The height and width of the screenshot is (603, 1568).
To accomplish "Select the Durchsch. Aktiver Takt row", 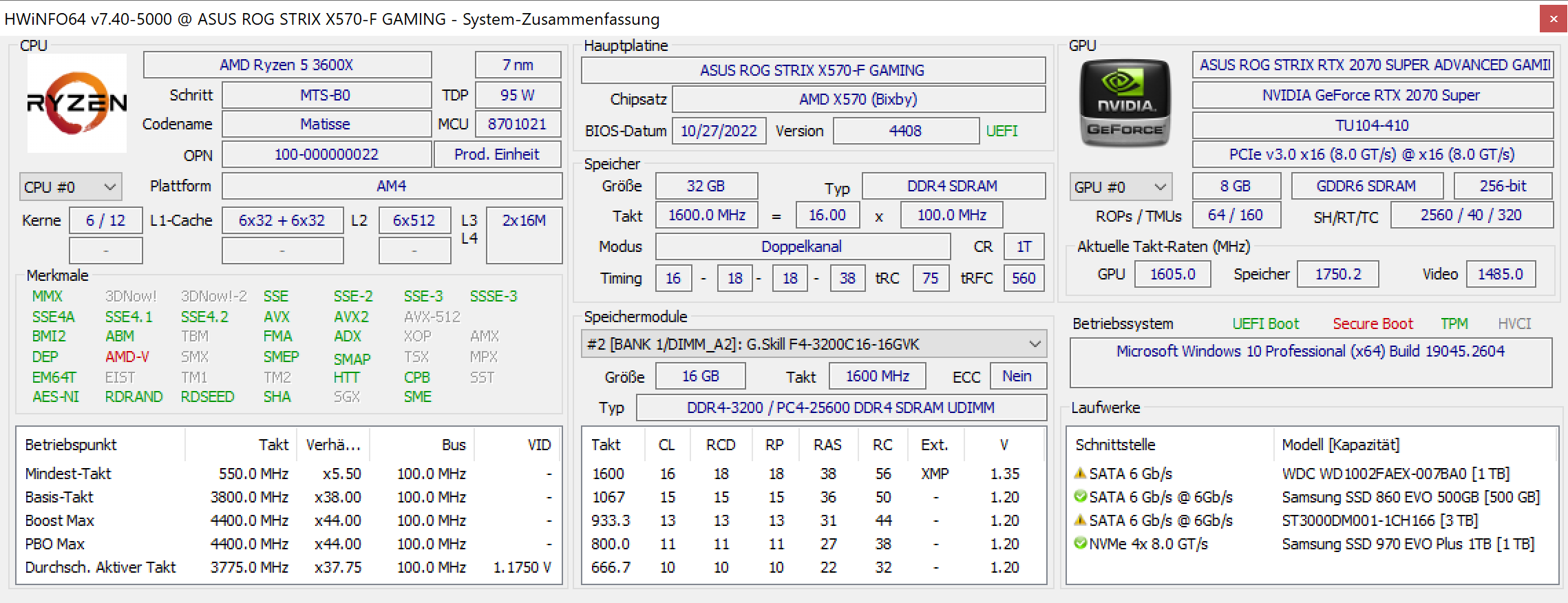I will coord(289,567).
